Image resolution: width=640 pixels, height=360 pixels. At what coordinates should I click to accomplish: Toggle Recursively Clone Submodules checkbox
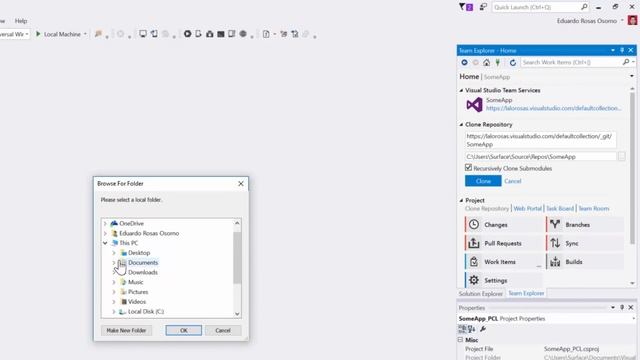(469, 168)
